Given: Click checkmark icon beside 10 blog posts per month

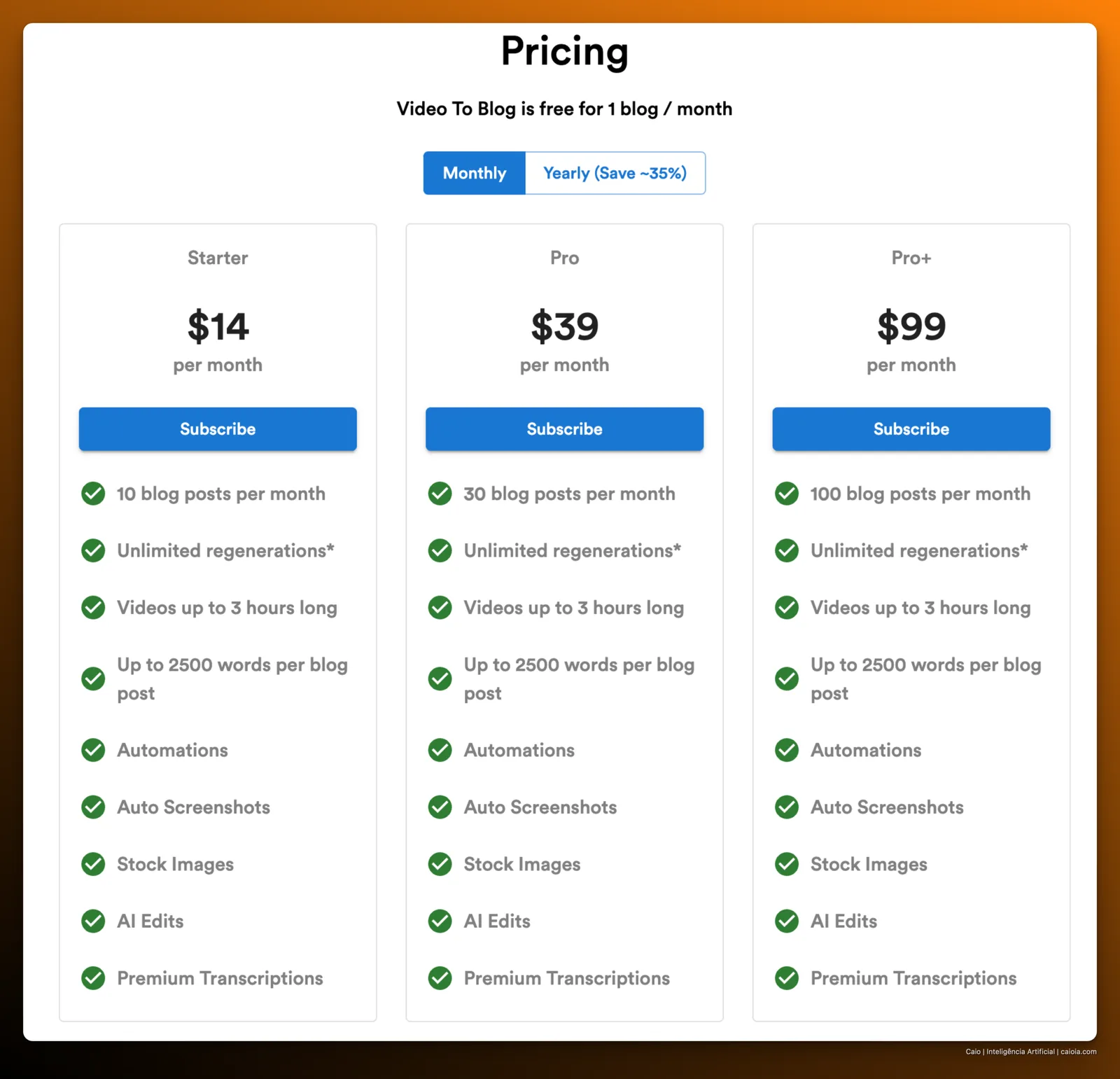Looking at the screenshot, I should pos(93,494).
